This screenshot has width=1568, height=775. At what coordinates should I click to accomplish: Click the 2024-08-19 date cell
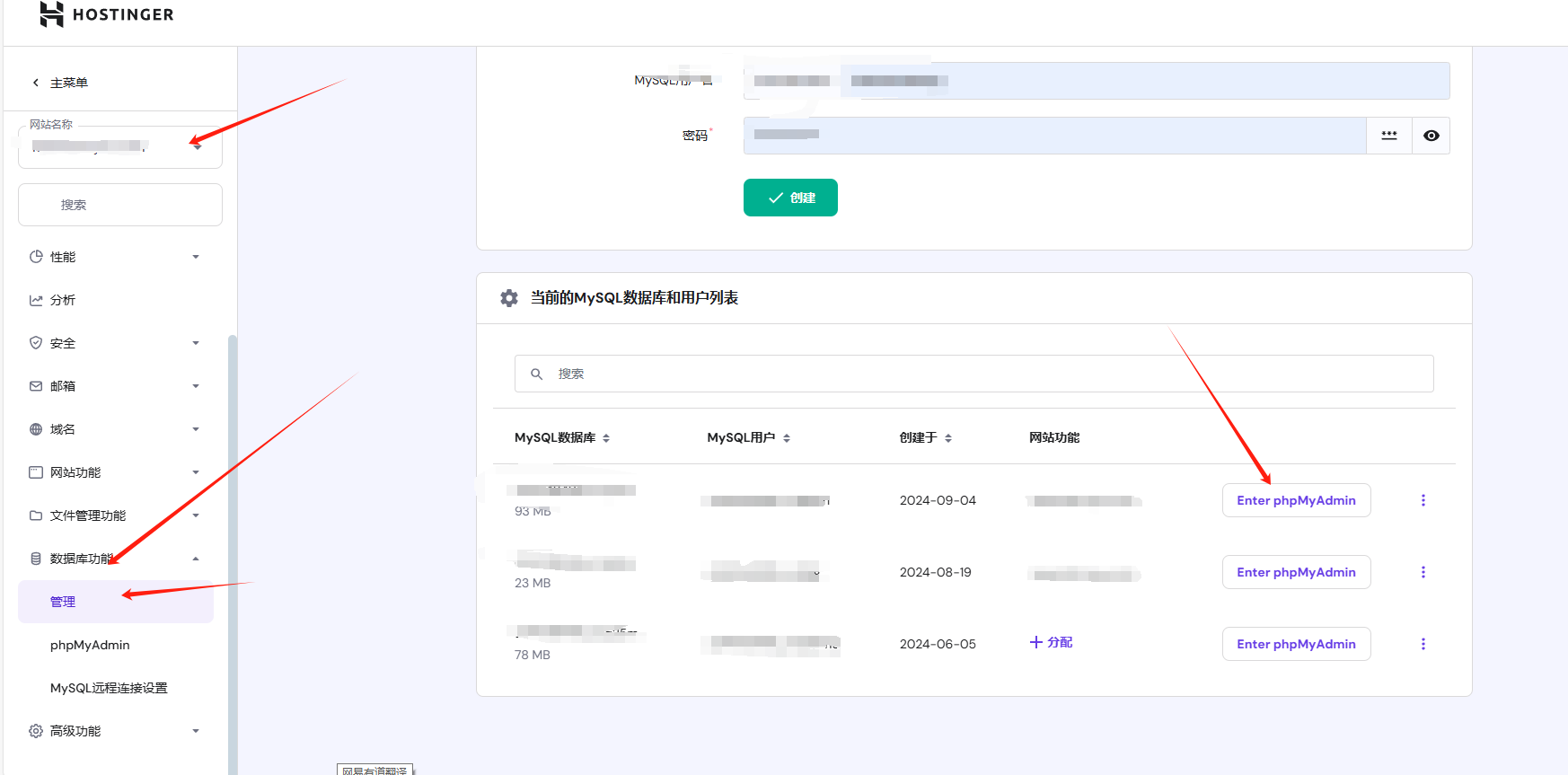(x=936, y=572)
